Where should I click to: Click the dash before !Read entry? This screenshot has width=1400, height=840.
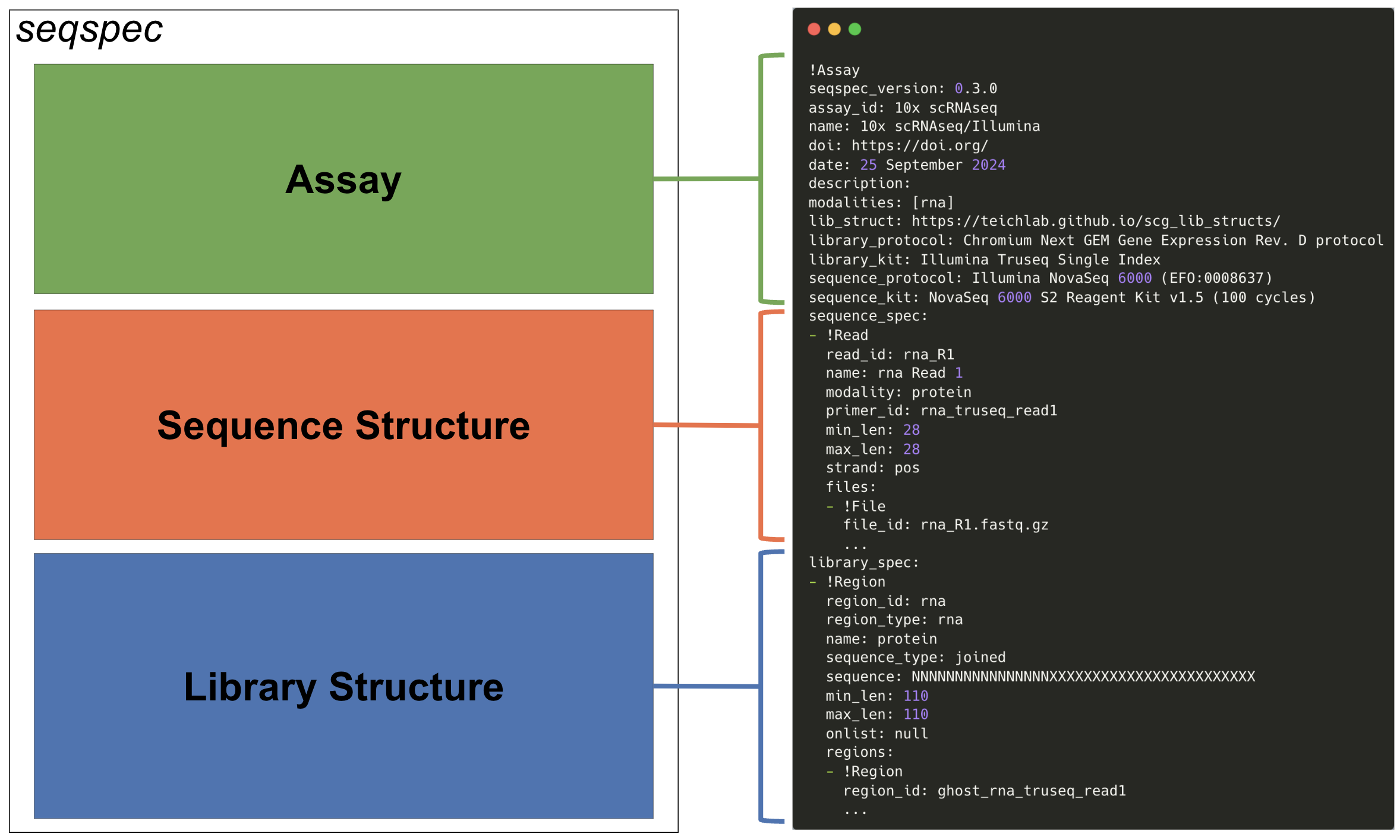coord(813,336)
